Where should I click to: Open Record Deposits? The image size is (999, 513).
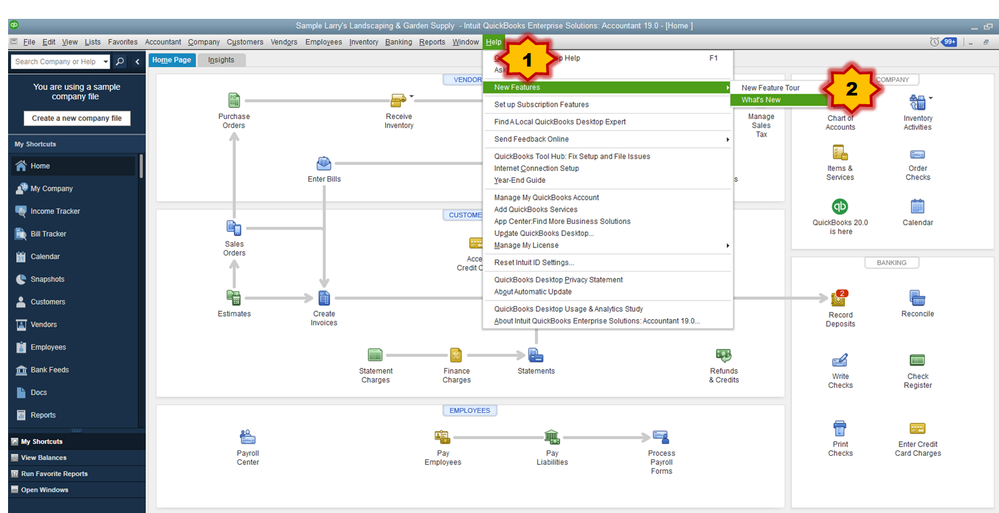pos(840,298)
